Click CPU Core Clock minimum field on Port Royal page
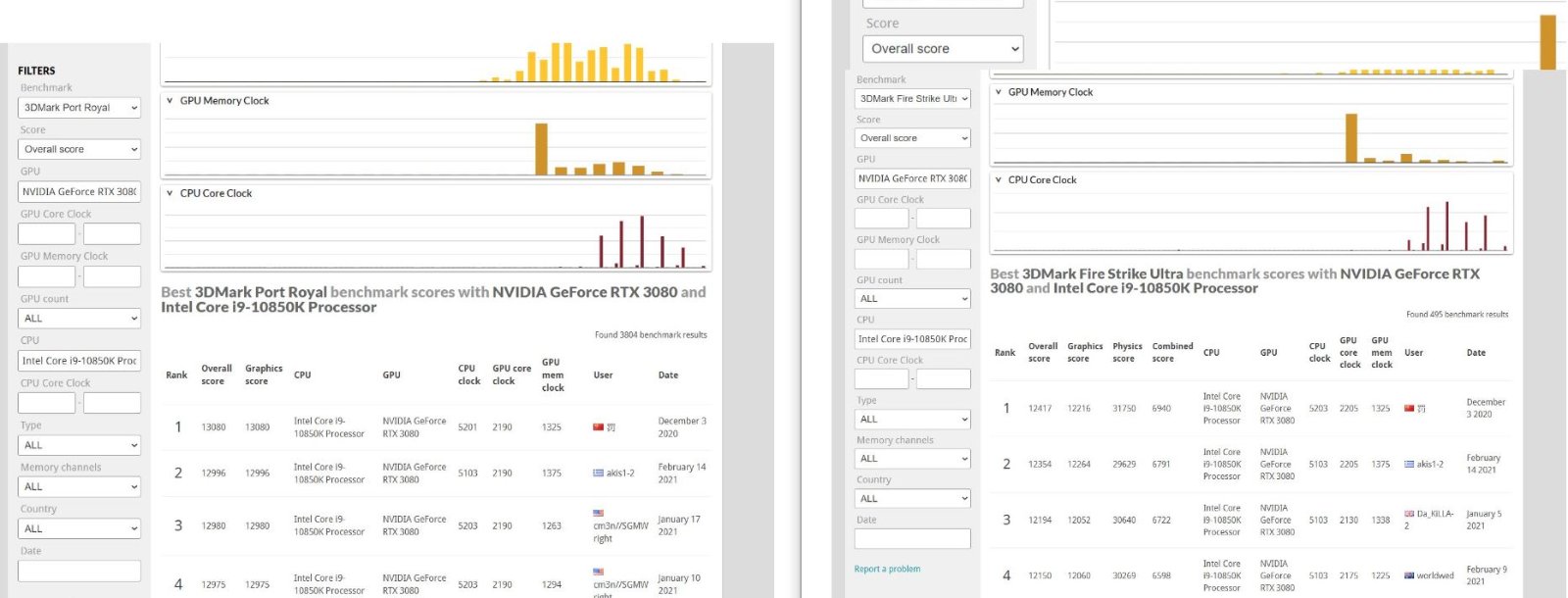Screen dimensions: 1568x598 (x=46, y=402)
